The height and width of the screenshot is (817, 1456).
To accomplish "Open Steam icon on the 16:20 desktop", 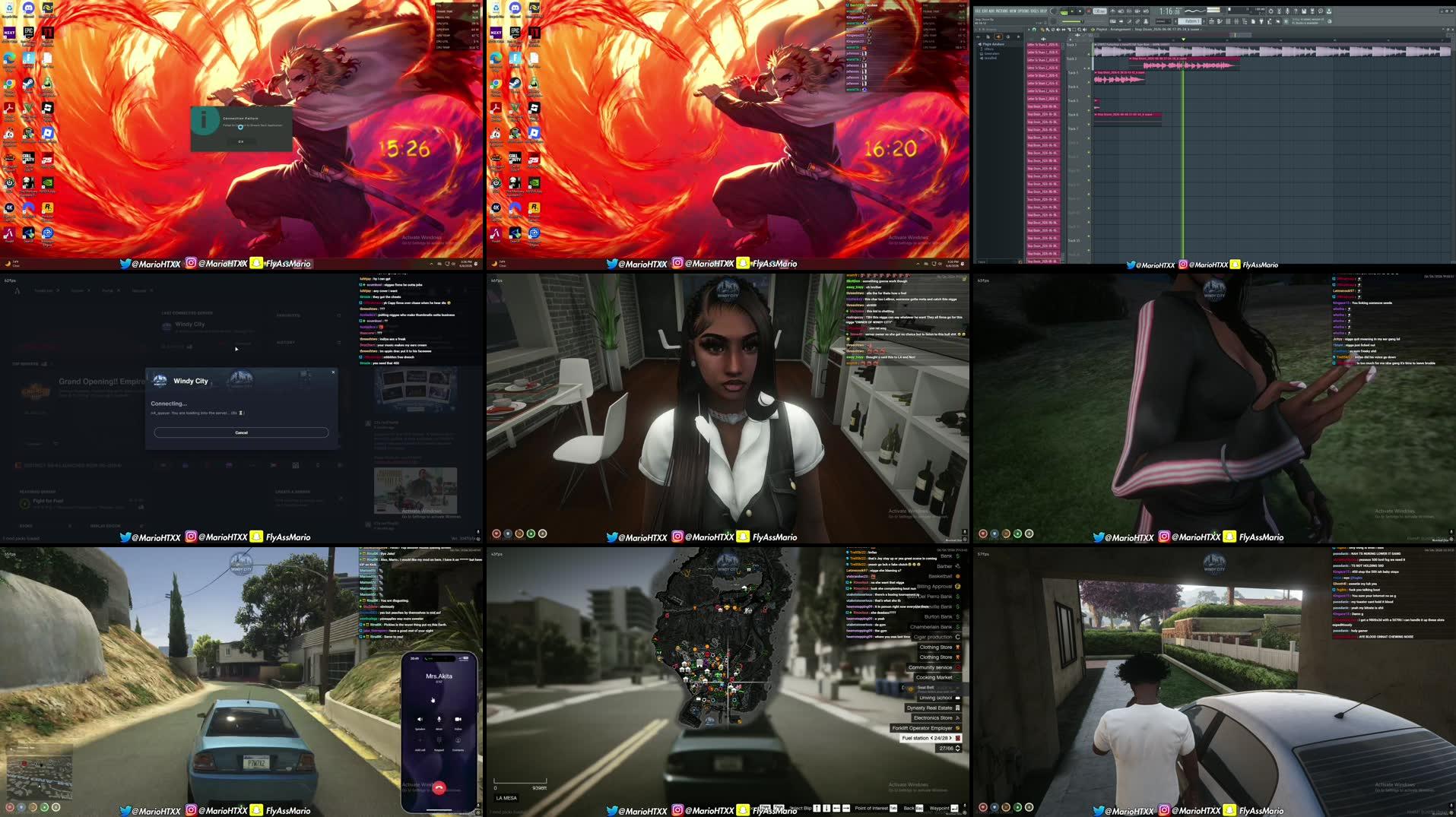I will 515,84.
